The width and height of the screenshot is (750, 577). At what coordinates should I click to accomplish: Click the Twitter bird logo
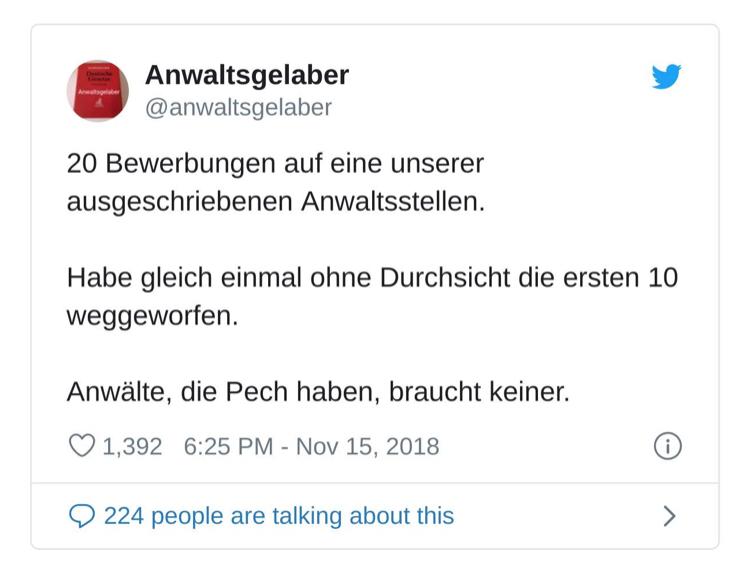point(666,77)
